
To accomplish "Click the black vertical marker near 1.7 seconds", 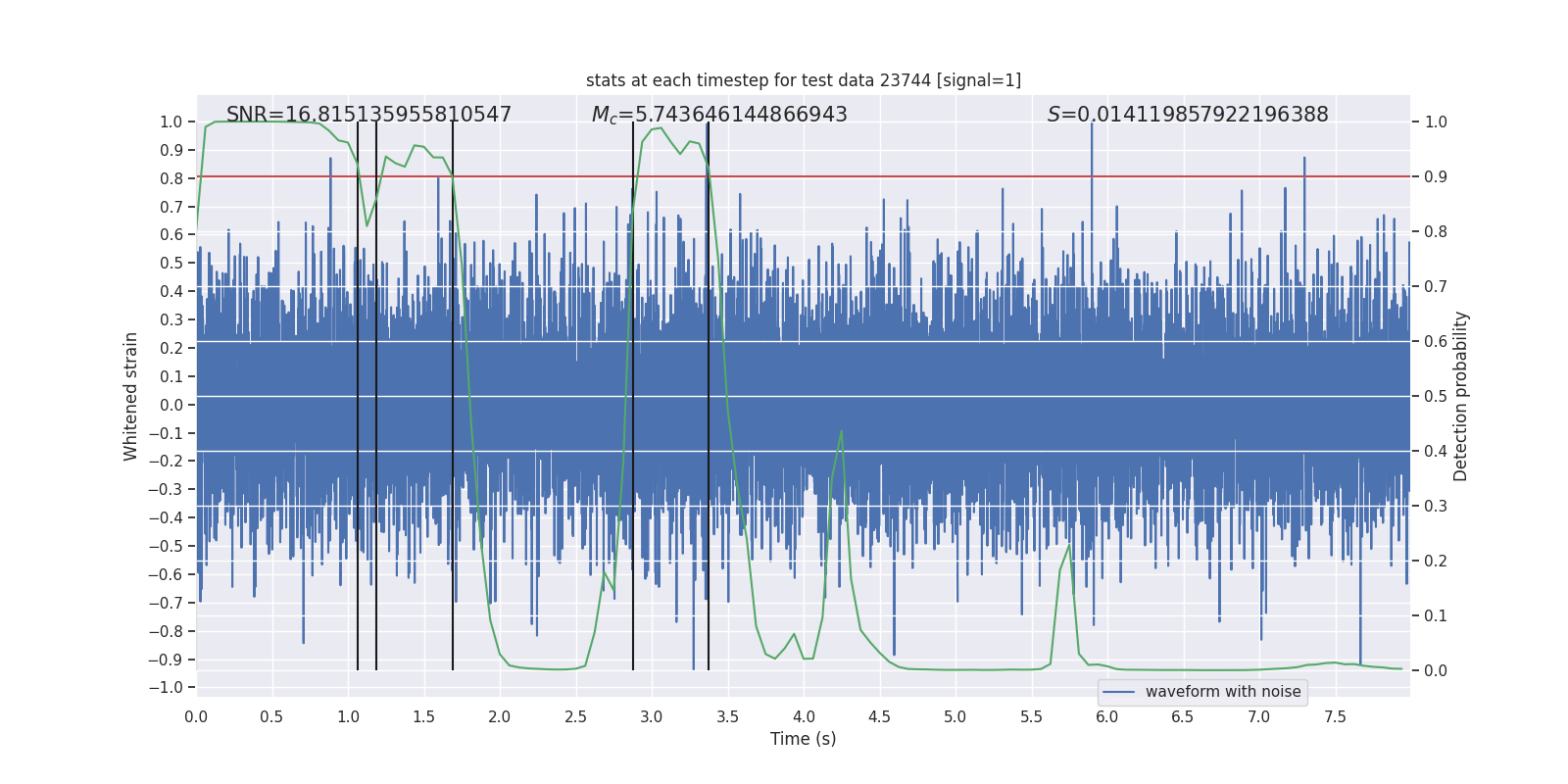I will coord(453,396).
